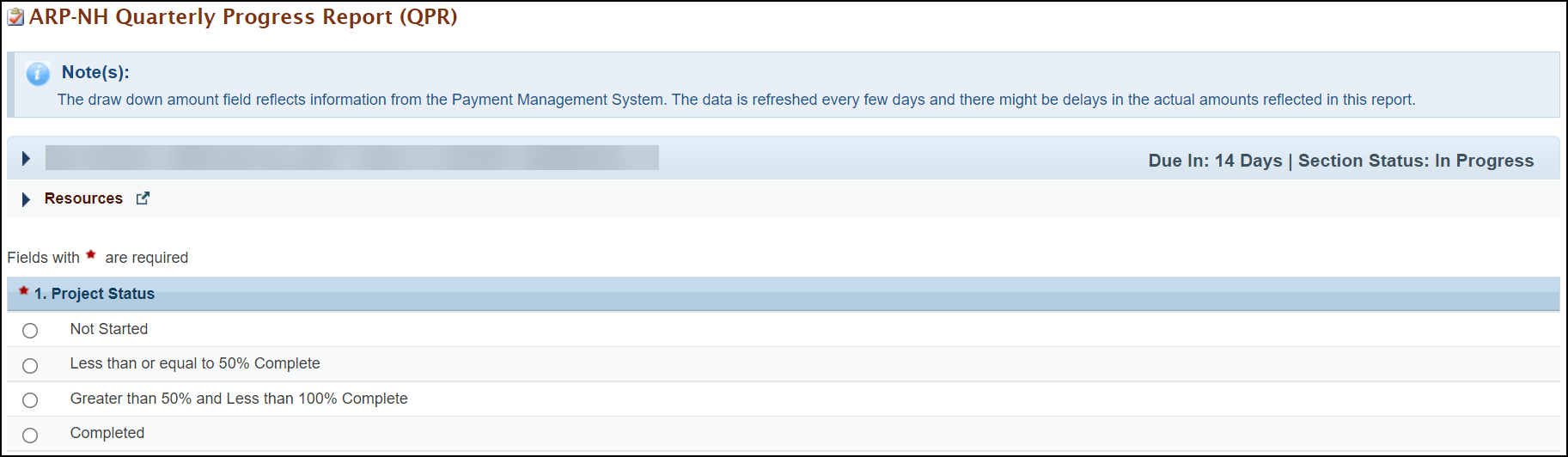Viewport: 1568px width, 457px height.
Task: Click the blue info icon beside Note(s)
Action: 38,74
